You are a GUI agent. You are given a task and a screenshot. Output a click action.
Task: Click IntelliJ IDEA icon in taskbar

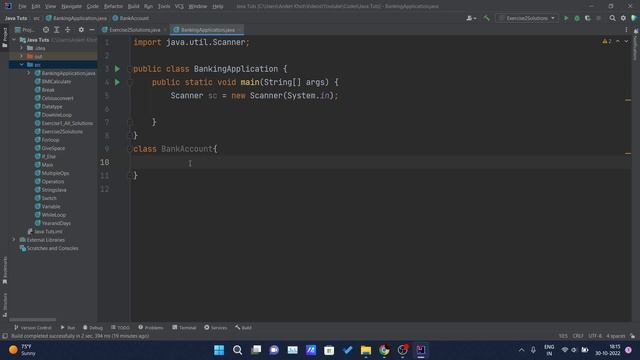421,350
